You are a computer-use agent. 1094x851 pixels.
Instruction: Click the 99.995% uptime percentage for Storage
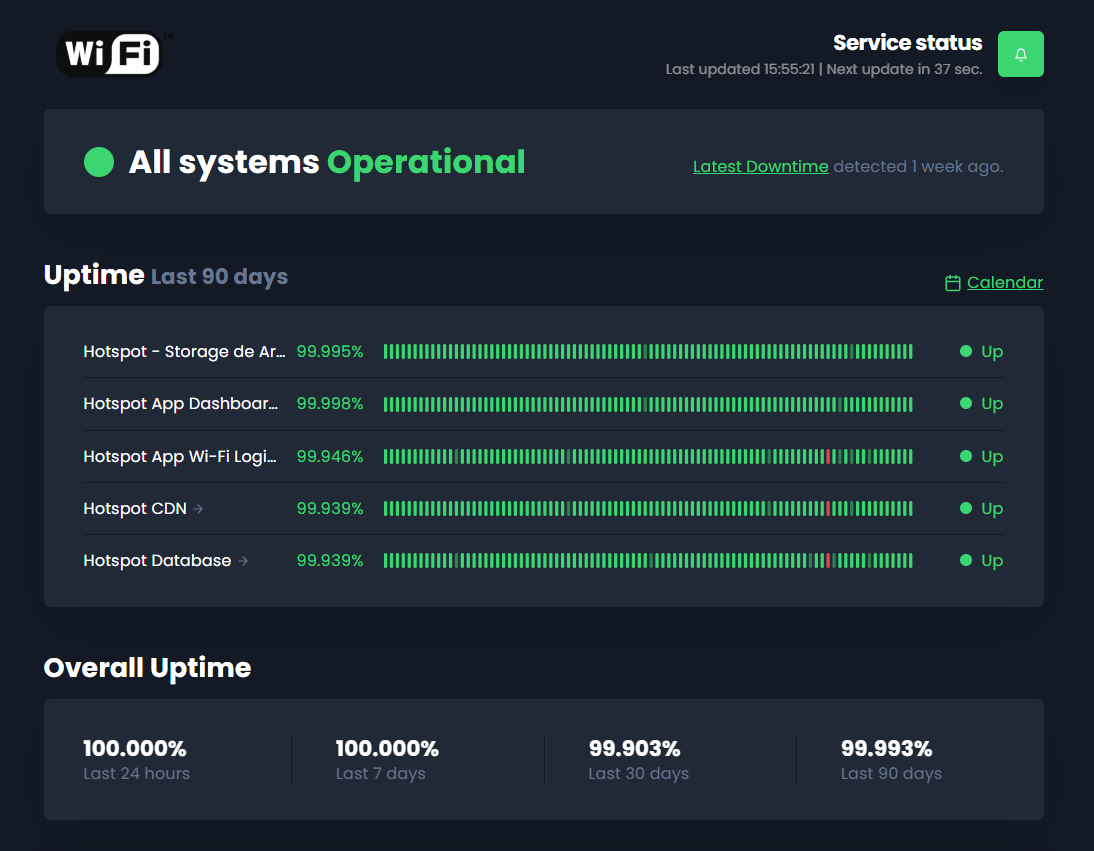click(x=330, y=352)
